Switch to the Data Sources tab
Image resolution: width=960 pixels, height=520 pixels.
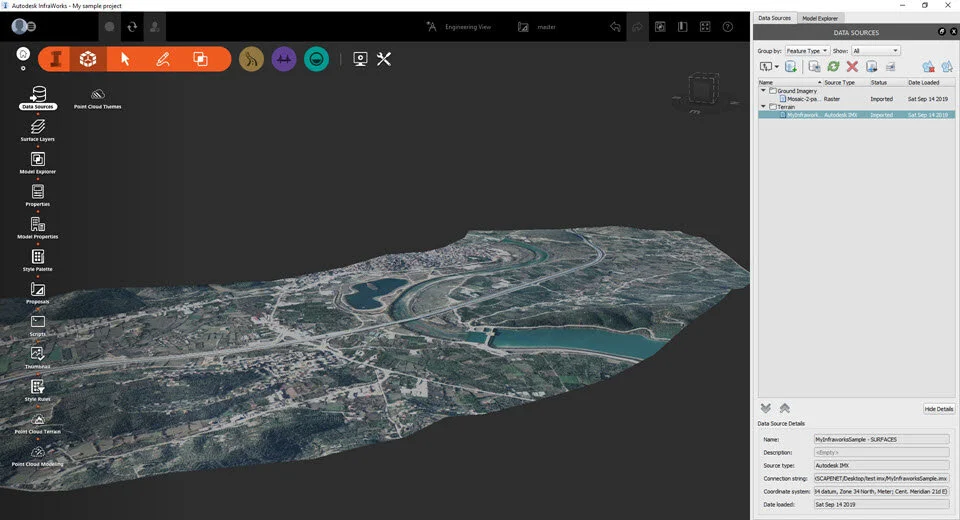pos(774,18)
